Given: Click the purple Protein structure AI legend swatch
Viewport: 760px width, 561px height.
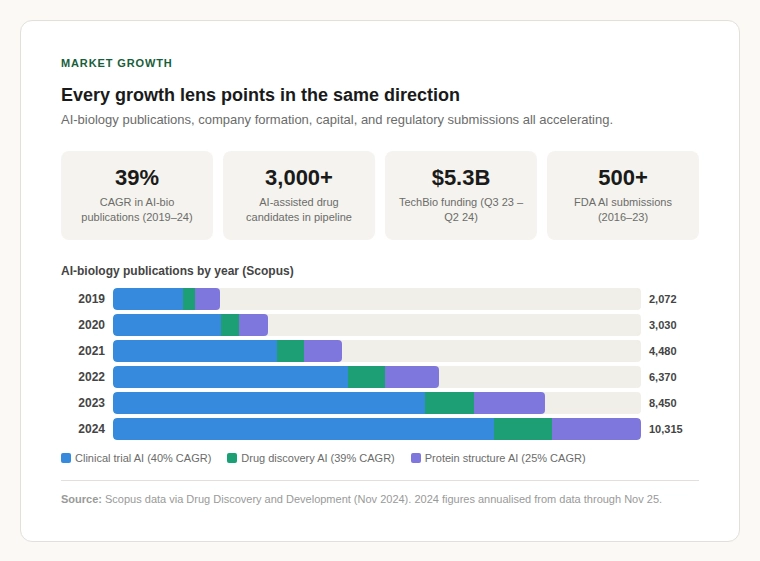Looking at the screenshot, I should [x=416, y=458].
